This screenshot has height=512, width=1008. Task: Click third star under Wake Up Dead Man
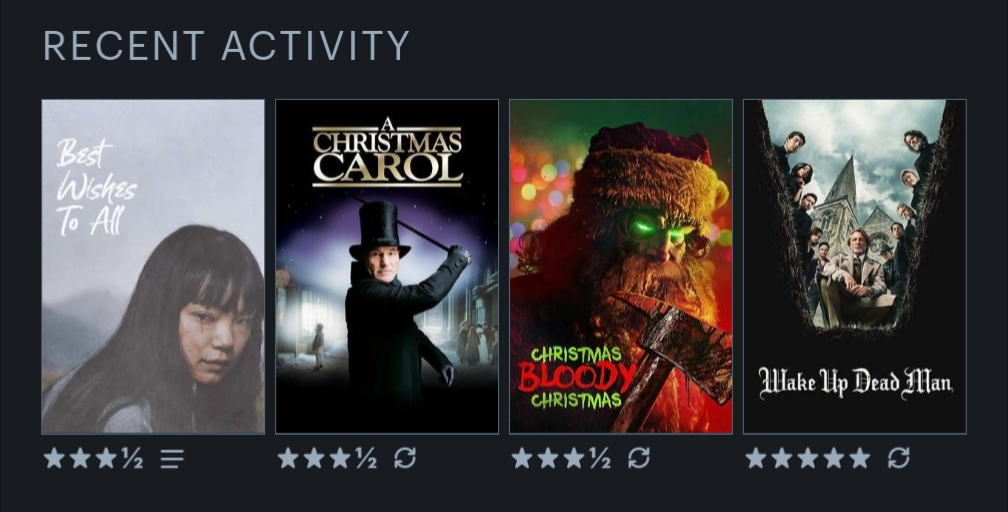coord(808,459)
